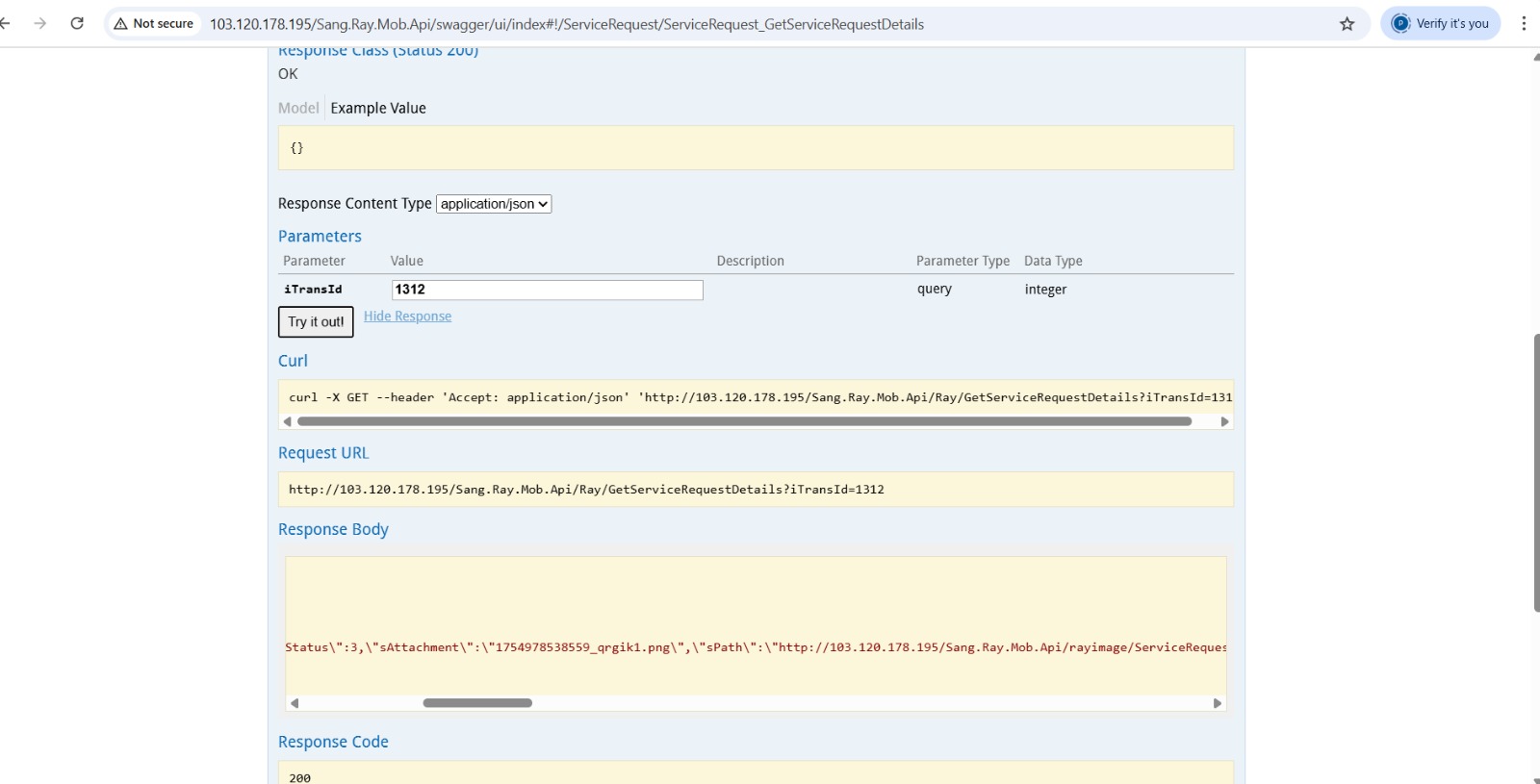Bookmark this page with the star icon
This screenshot has height=784, width=1540.
coord(1347,24)
